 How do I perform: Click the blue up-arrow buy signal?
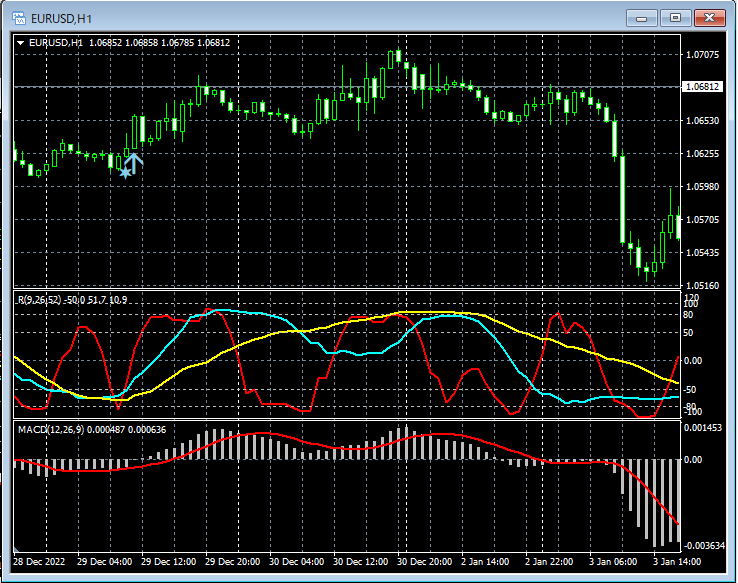pos(135,163)
